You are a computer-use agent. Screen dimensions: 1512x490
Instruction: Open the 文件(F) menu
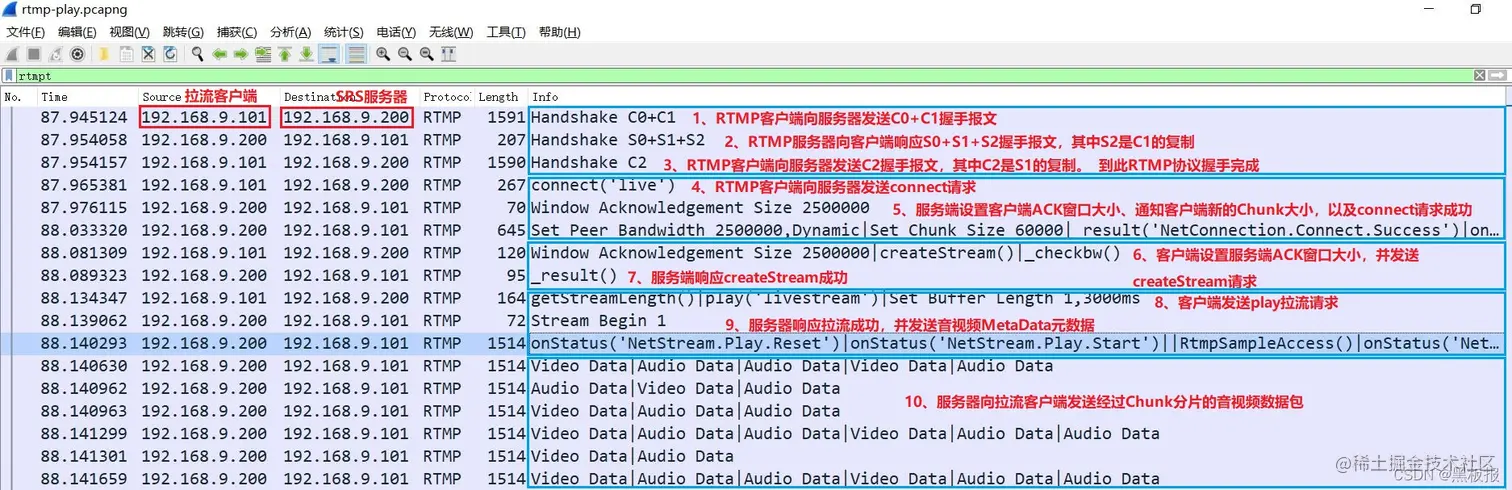coord(25,32)
